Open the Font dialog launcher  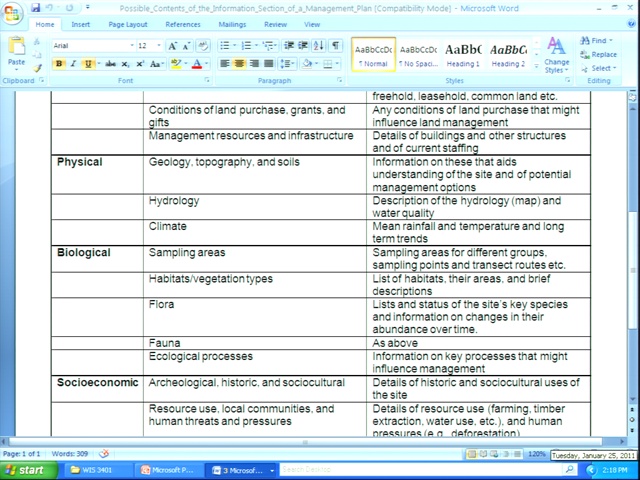click(207, 80)
